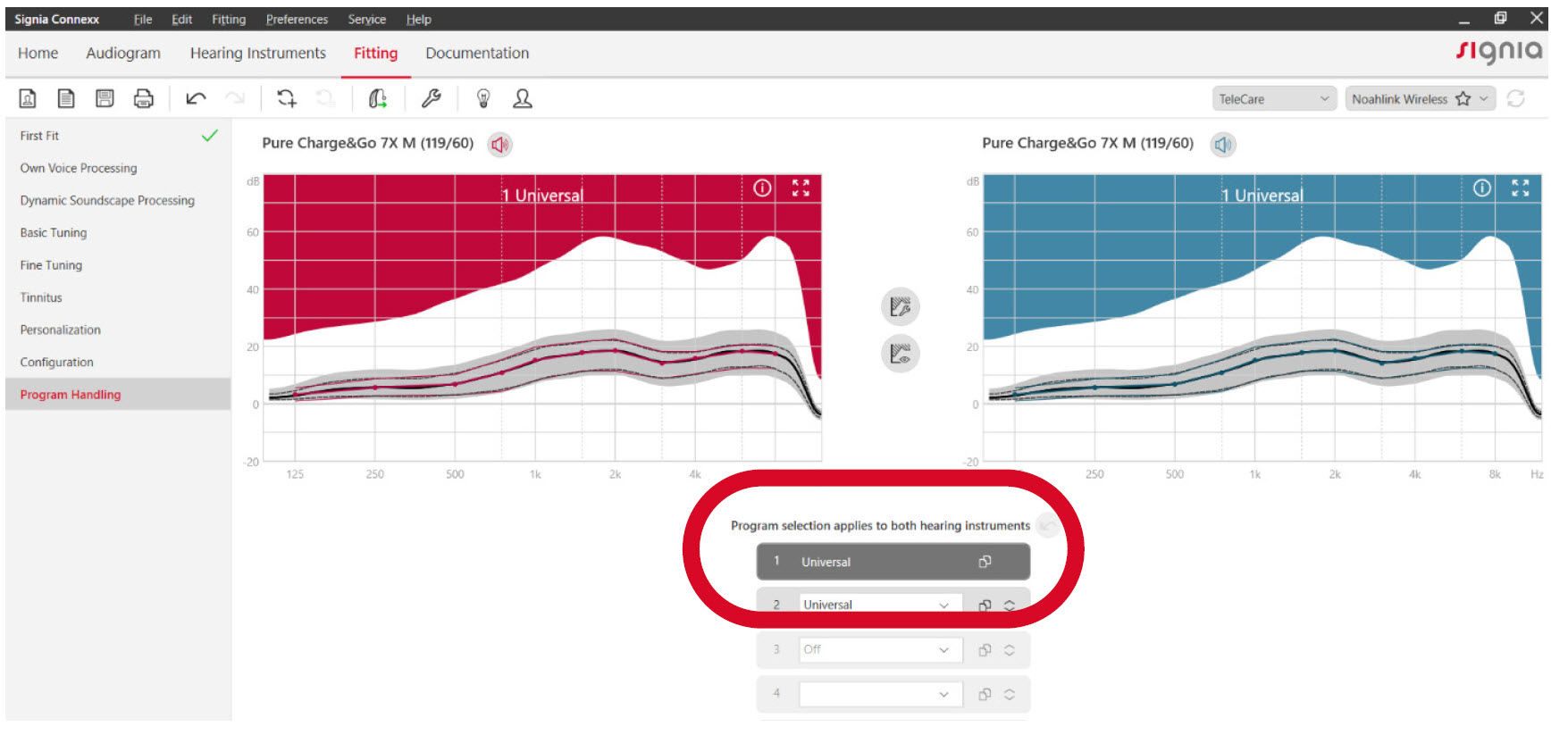Maximize the blue left-ear graph
1568x735 pixels.
pyautogui.click(x=1521, y=188)
